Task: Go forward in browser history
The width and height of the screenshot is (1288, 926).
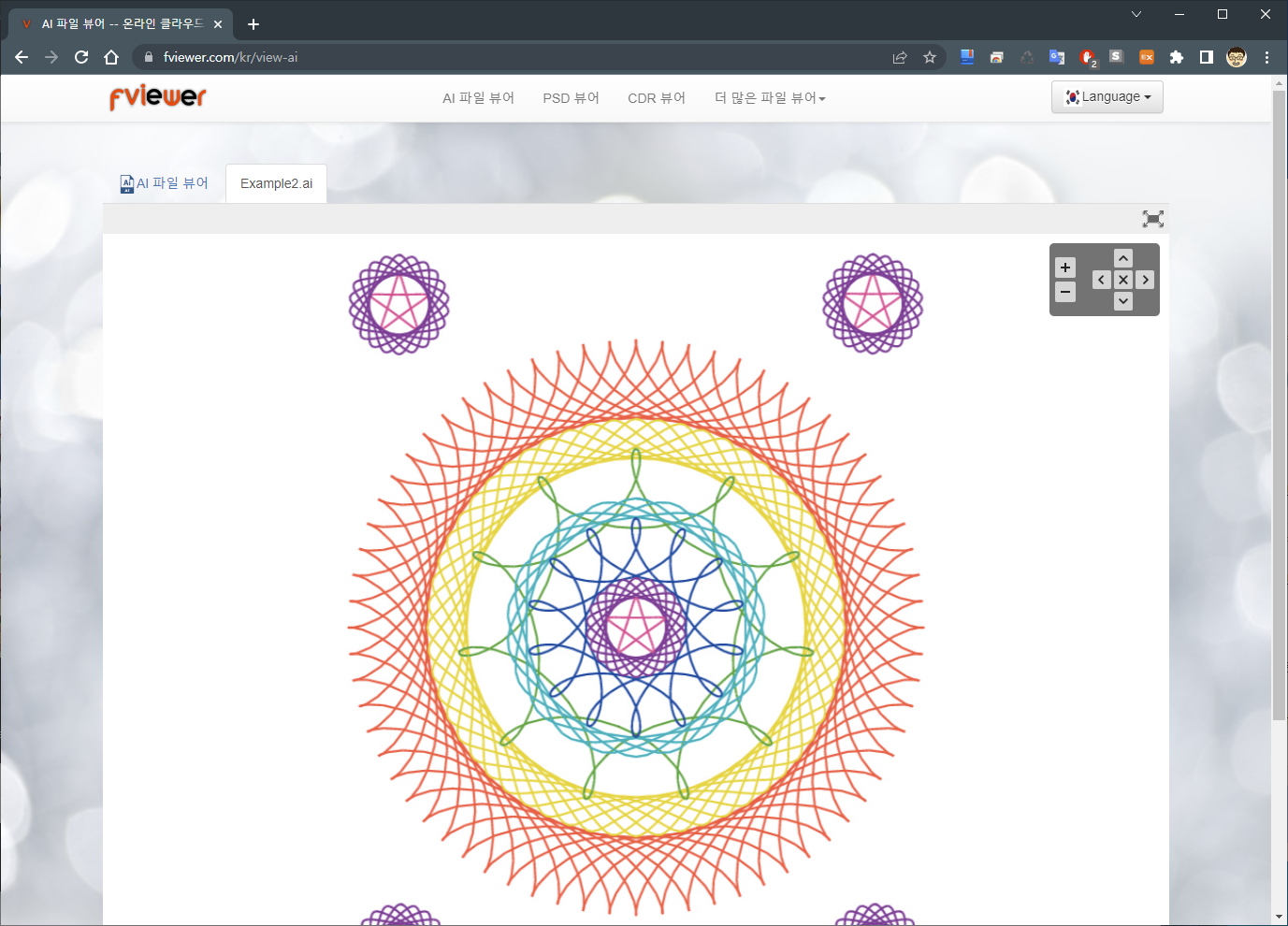Action: coord(51,57)
